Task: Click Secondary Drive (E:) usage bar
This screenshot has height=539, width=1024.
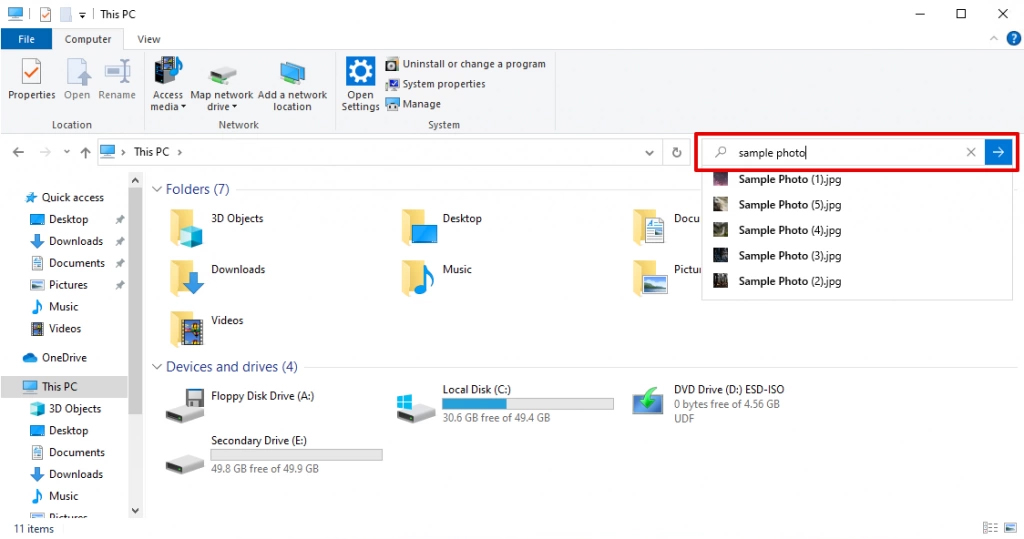Action: click(x=296, y=455)
